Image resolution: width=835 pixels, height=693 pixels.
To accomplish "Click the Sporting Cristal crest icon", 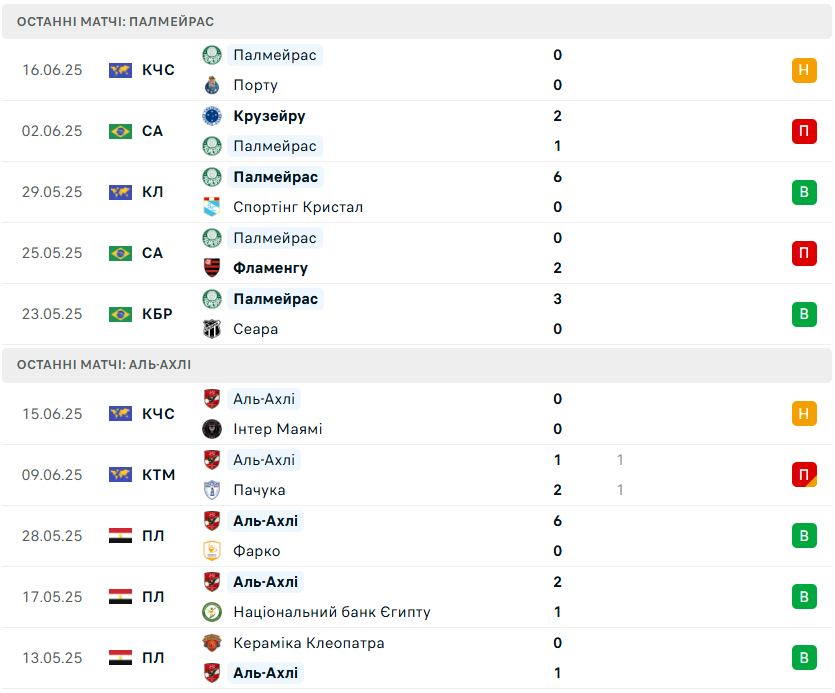I will [212, 207].
